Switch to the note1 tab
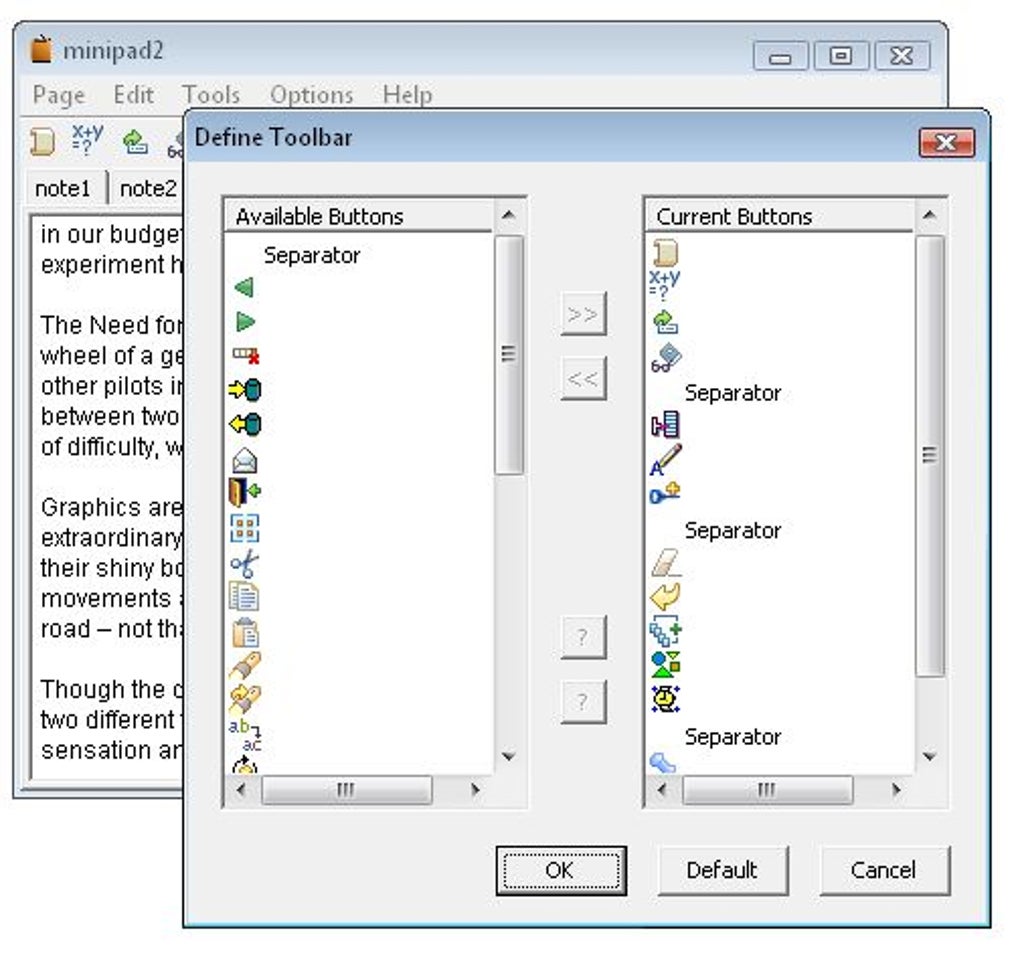The image size is (1020, 955). coord(63,189)
